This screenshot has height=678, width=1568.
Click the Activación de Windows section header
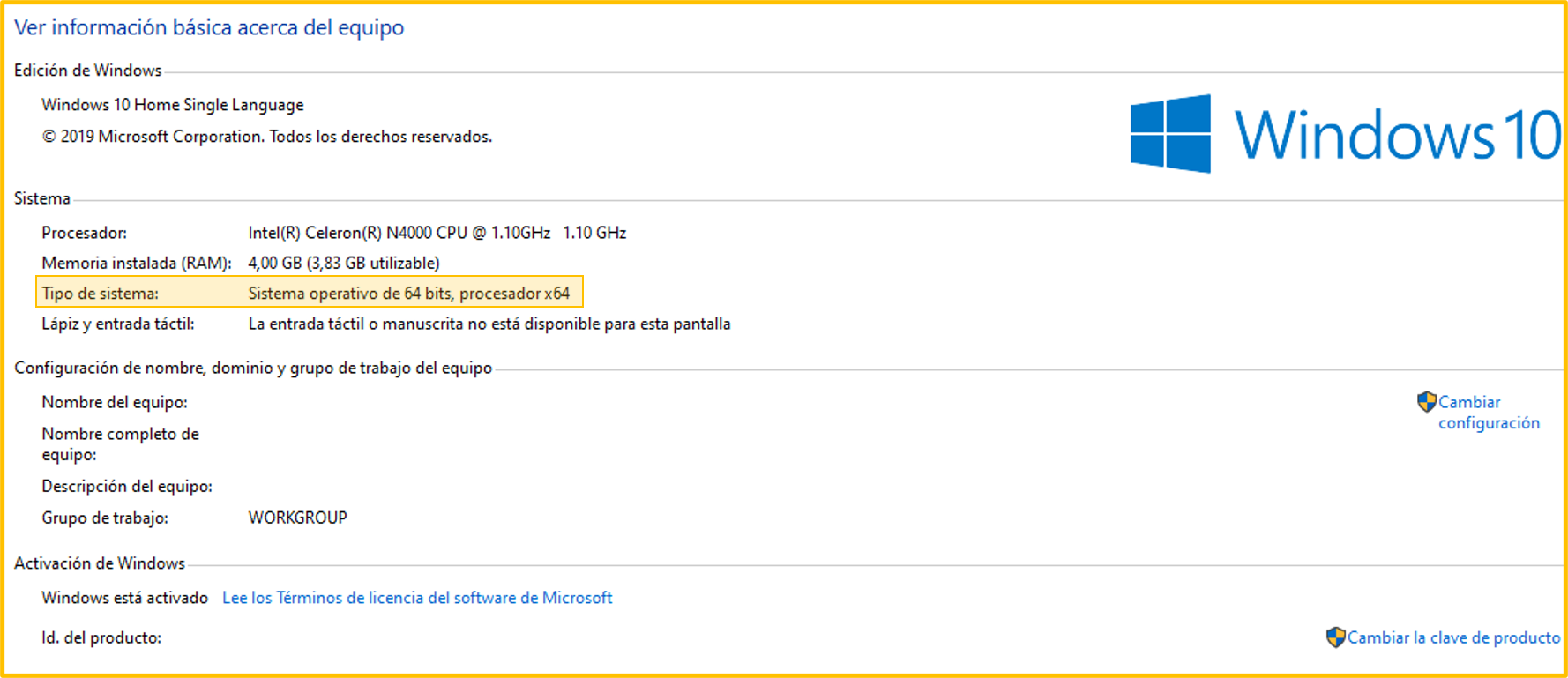(x=100, y=563)
